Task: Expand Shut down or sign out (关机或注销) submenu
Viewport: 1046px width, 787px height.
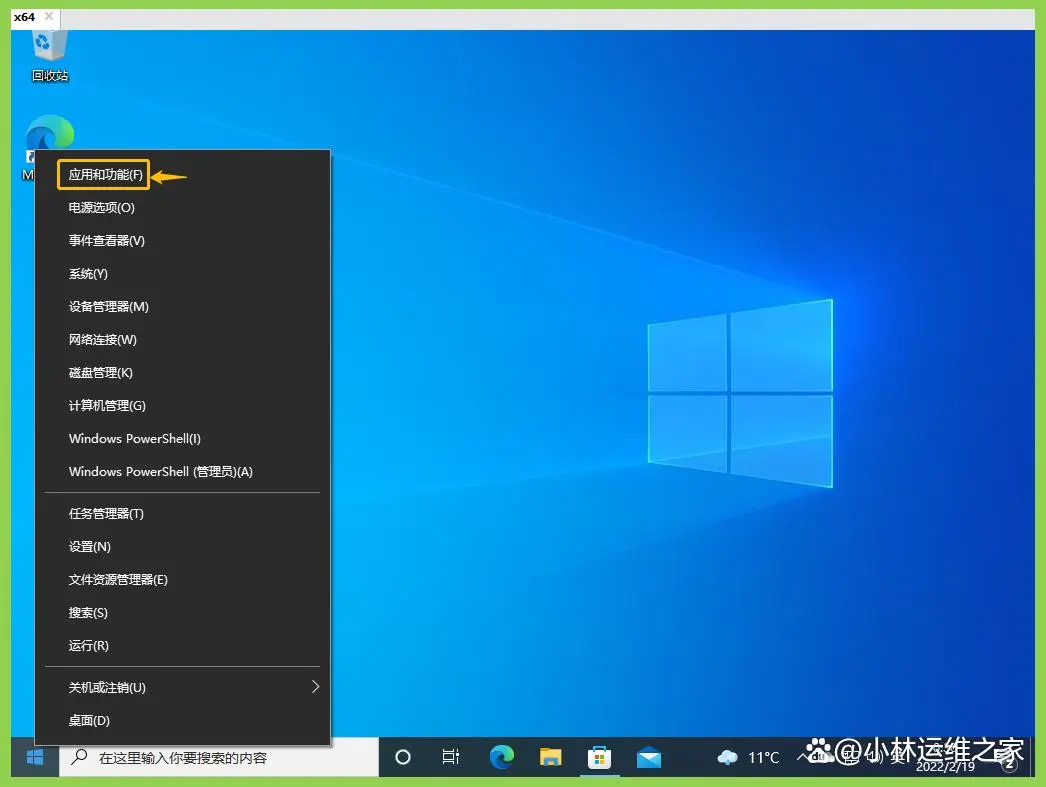Action: pyautogui.click(x=182, y=688)
